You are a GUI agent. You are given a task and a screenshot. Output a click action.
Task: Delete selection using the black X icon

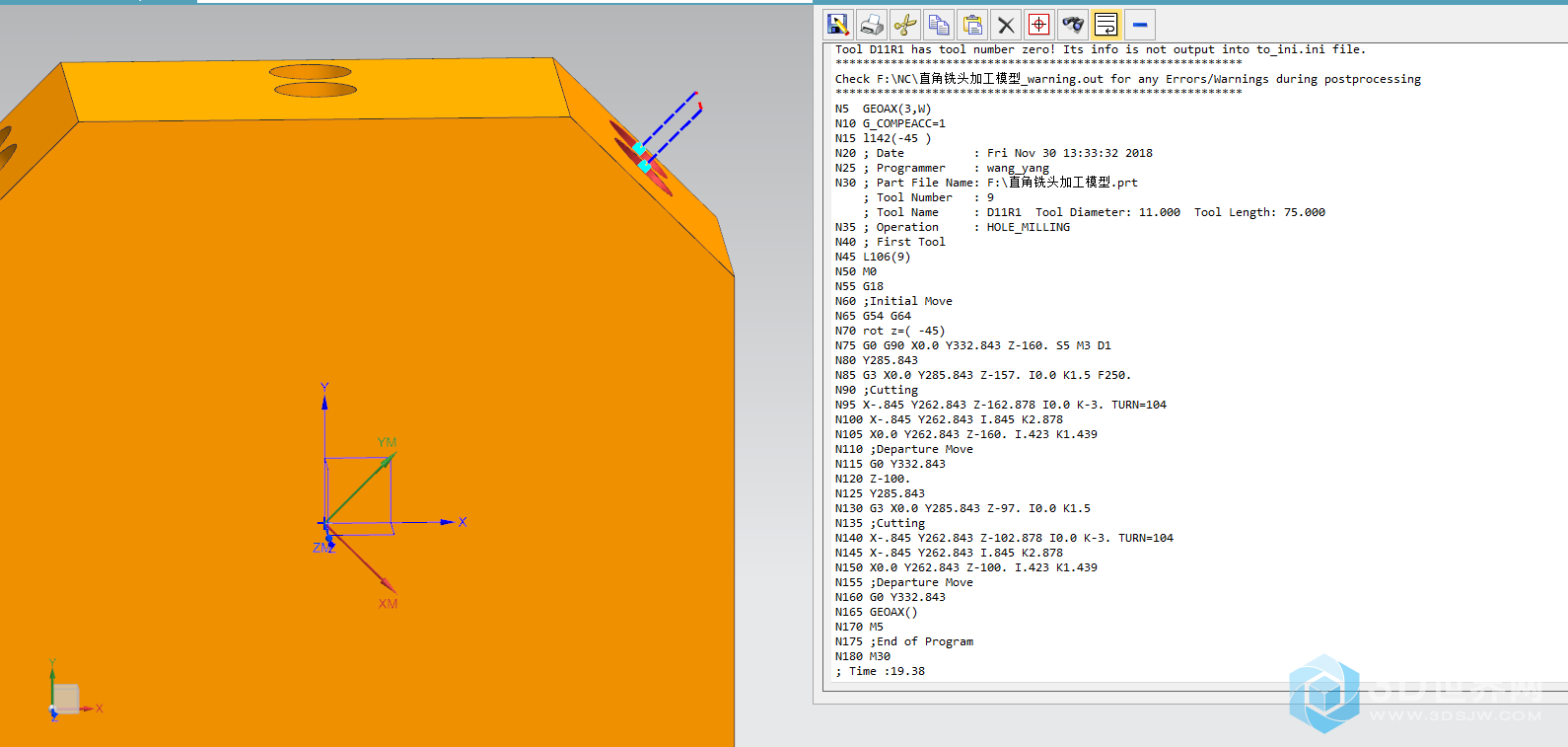pyautogui.click(x=1006, y=25)
